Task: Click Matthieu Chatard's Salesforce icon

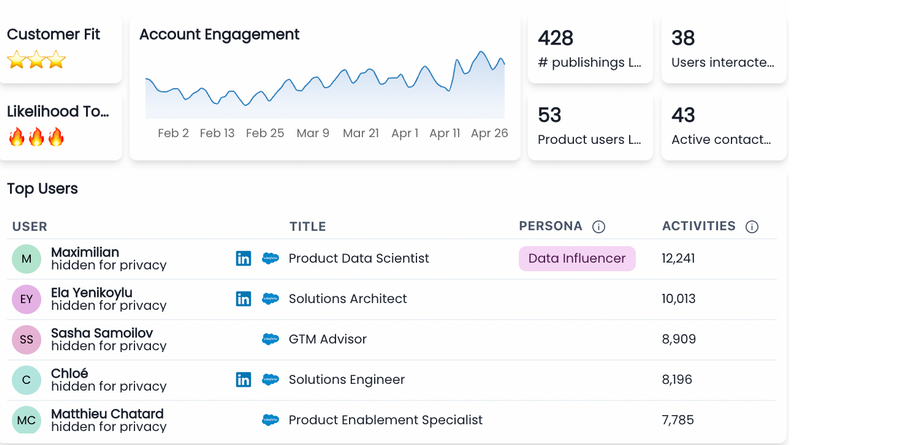Action: click(270, 420)
